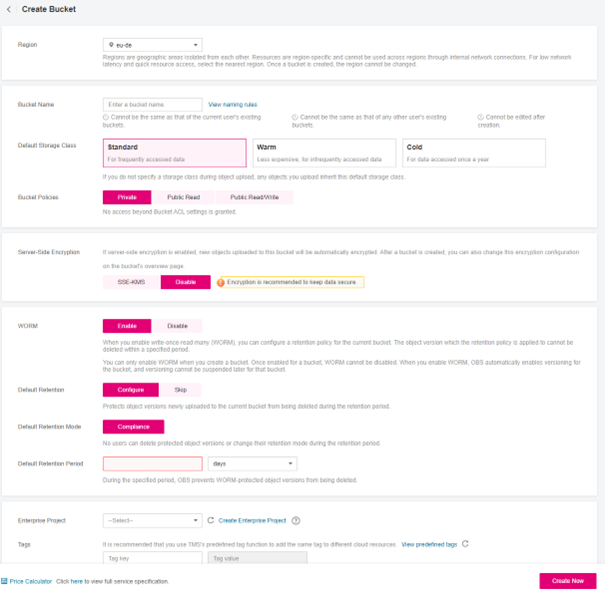Skip the Default Retention configuration
The height and width of the screenshot is (594, 605).
[180, 390]
